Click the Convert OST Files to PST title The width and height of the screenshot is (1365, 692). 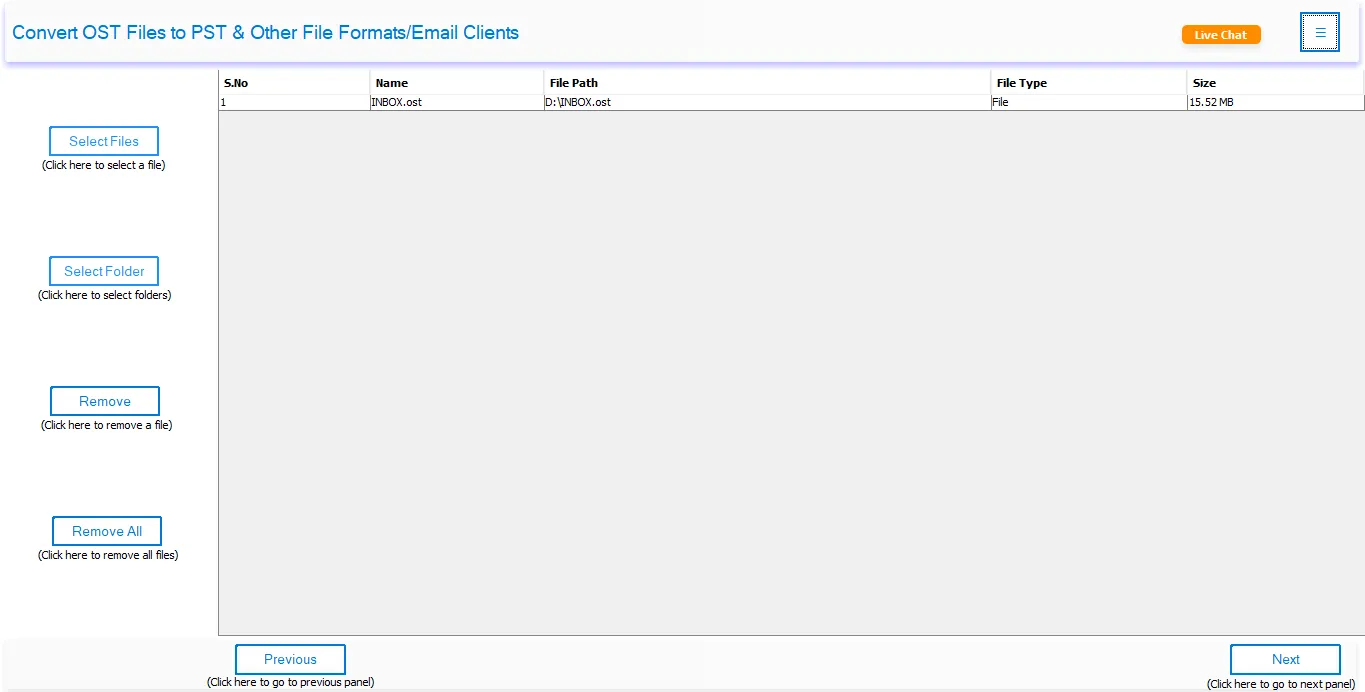266,32
